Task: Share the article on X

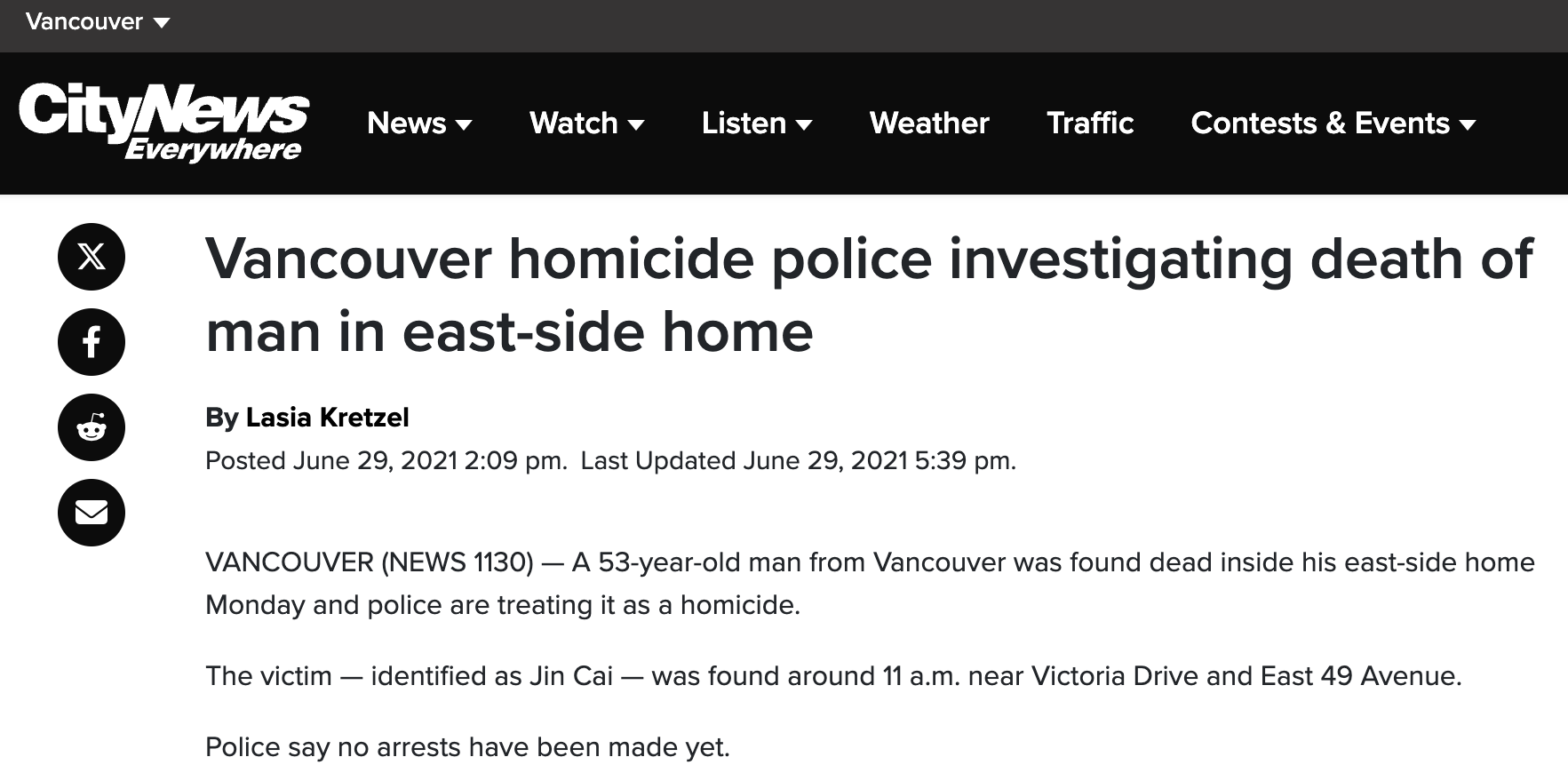Action: click(92, 257)
